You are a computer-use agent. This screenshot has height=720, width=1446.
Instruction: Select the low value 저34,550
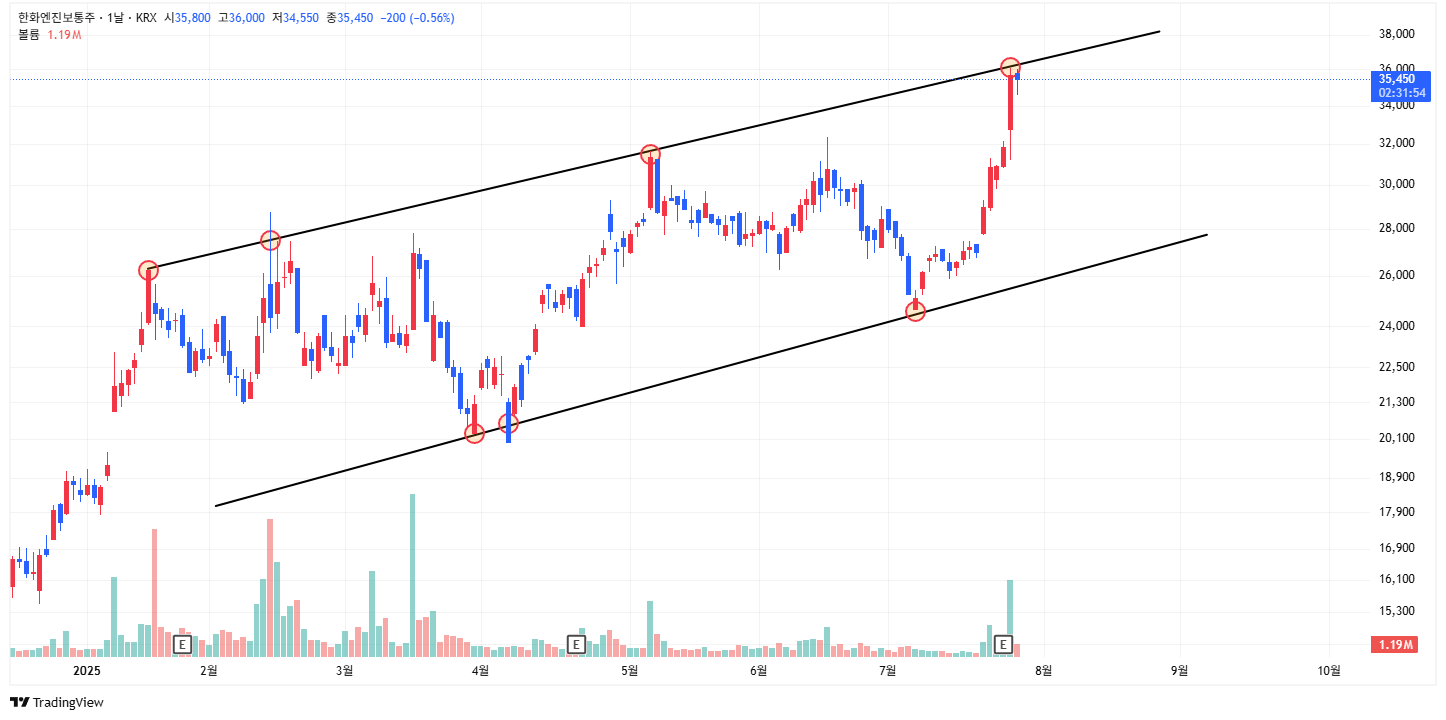pyautogui.click(x=296, y=18)
